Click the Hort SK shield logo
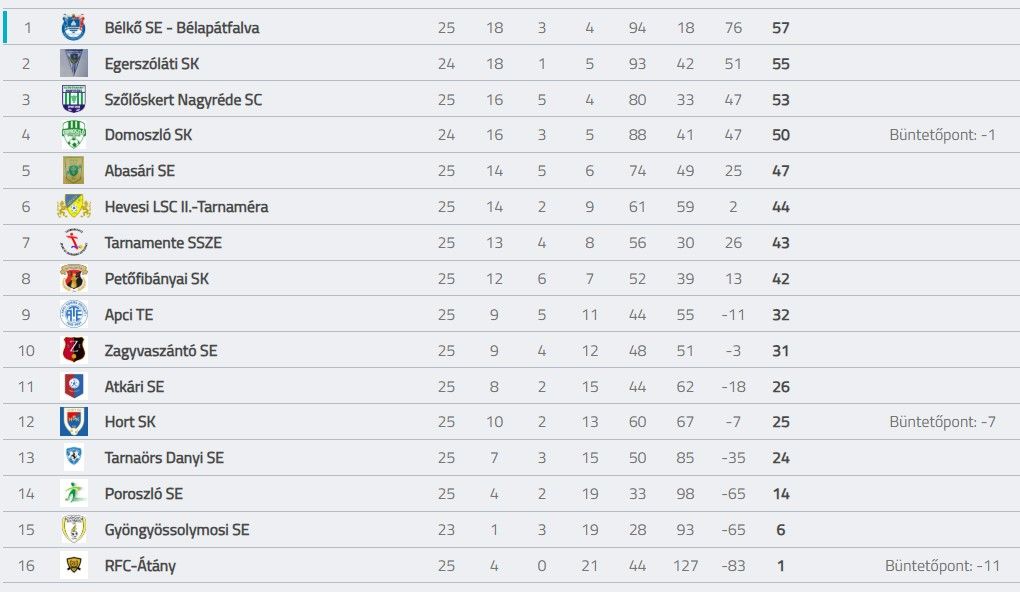This screenshot has width=1020, height=592. [74, 422]
